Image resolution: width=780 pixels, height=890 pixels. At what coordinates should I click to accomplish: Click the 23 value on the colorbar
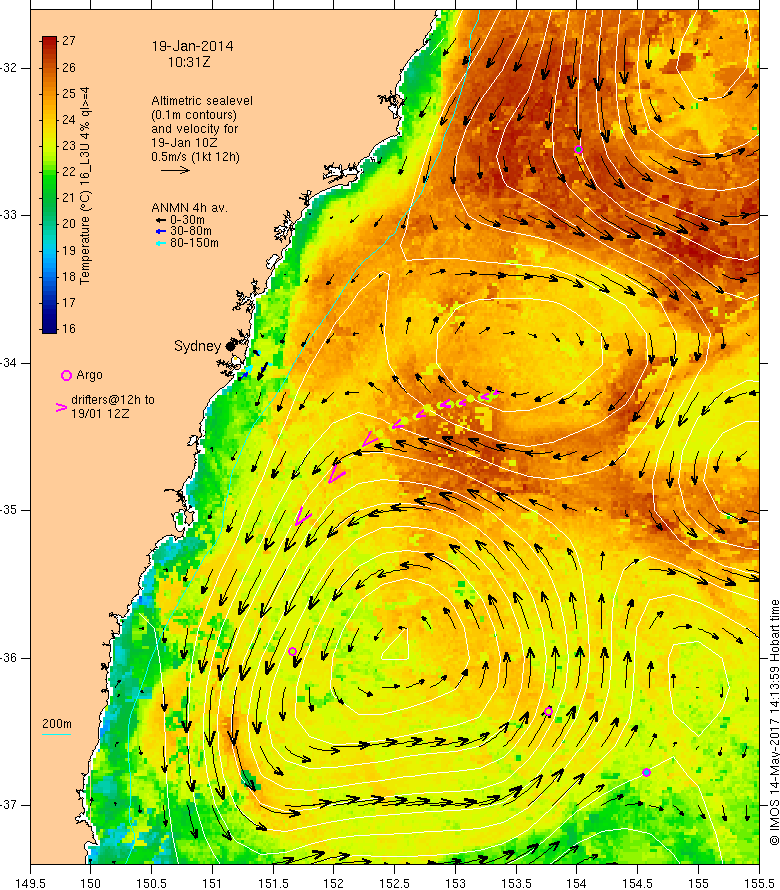coord(69,146)
